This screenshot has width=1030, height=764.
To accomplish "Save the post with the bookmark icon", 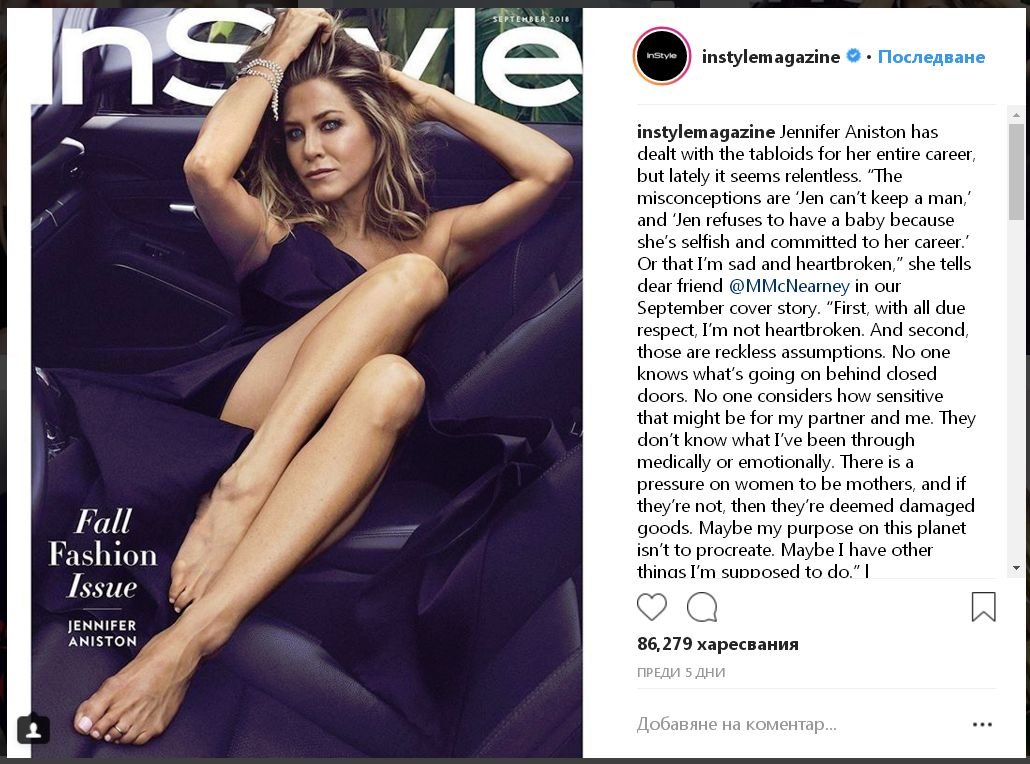I will pyautogui.click(x=983, y=606).
